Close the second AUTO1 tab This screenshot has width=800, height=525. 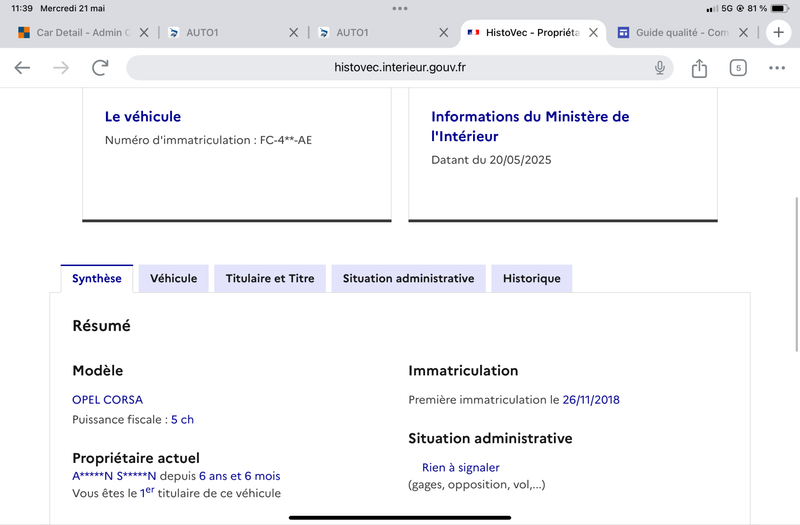[443, 33]
